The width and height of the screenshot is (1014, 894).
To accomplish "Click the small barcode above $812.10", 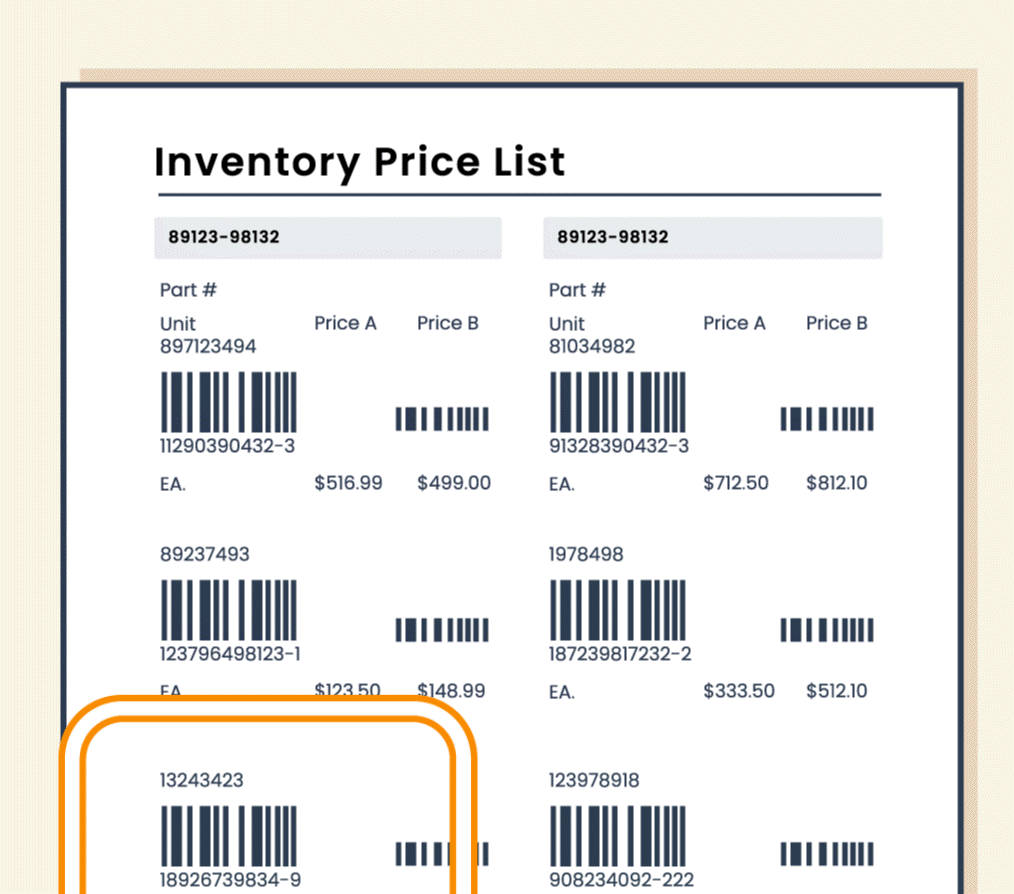I will coord(826,419).
